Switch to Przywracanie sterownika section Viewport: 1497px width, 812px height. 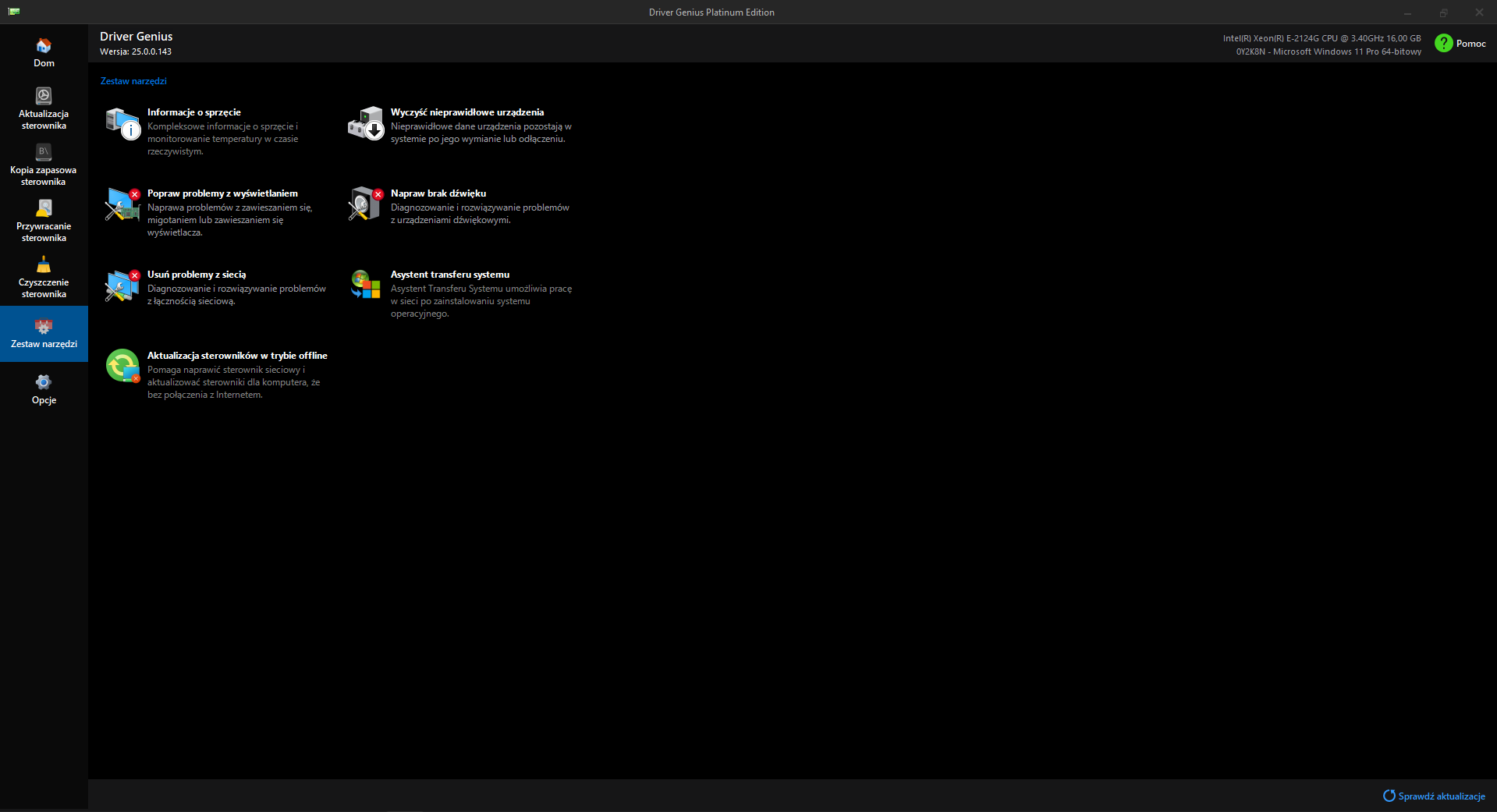(x=44, y=232)
